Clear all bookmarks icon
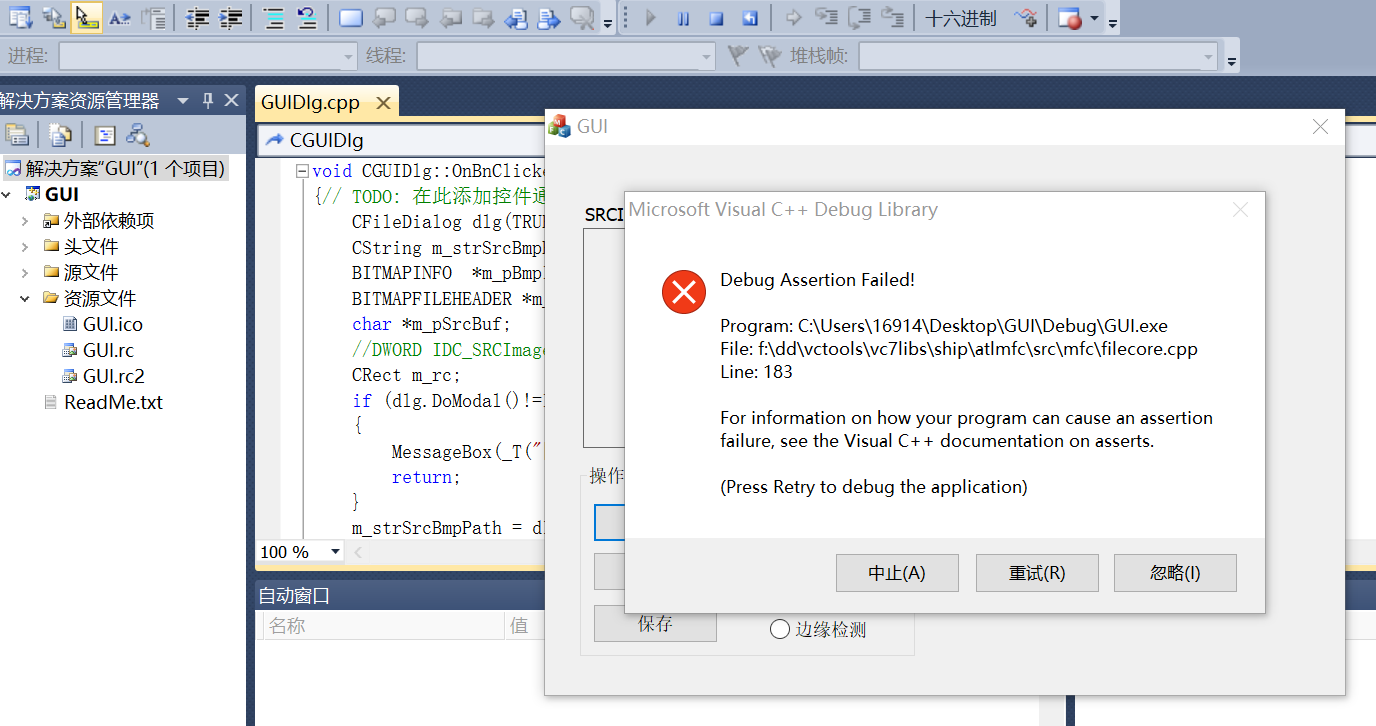 click(x=582, y=18)
